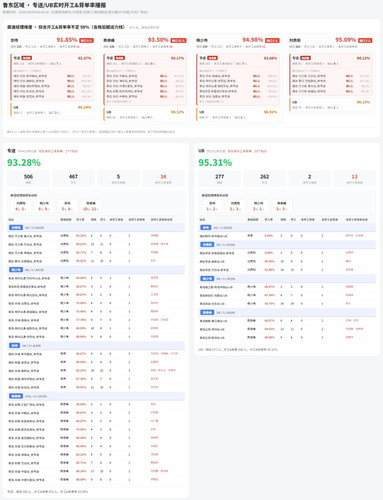Open the red 13 stat tile

355,178
